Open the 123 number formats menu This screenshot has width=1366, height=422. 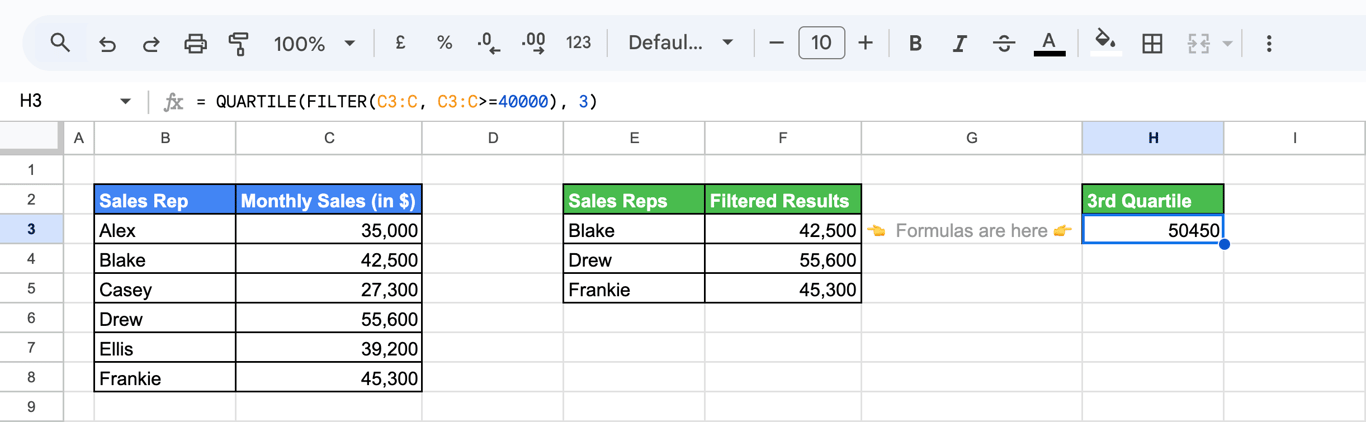pyautogui.click(x=578, y=43)
